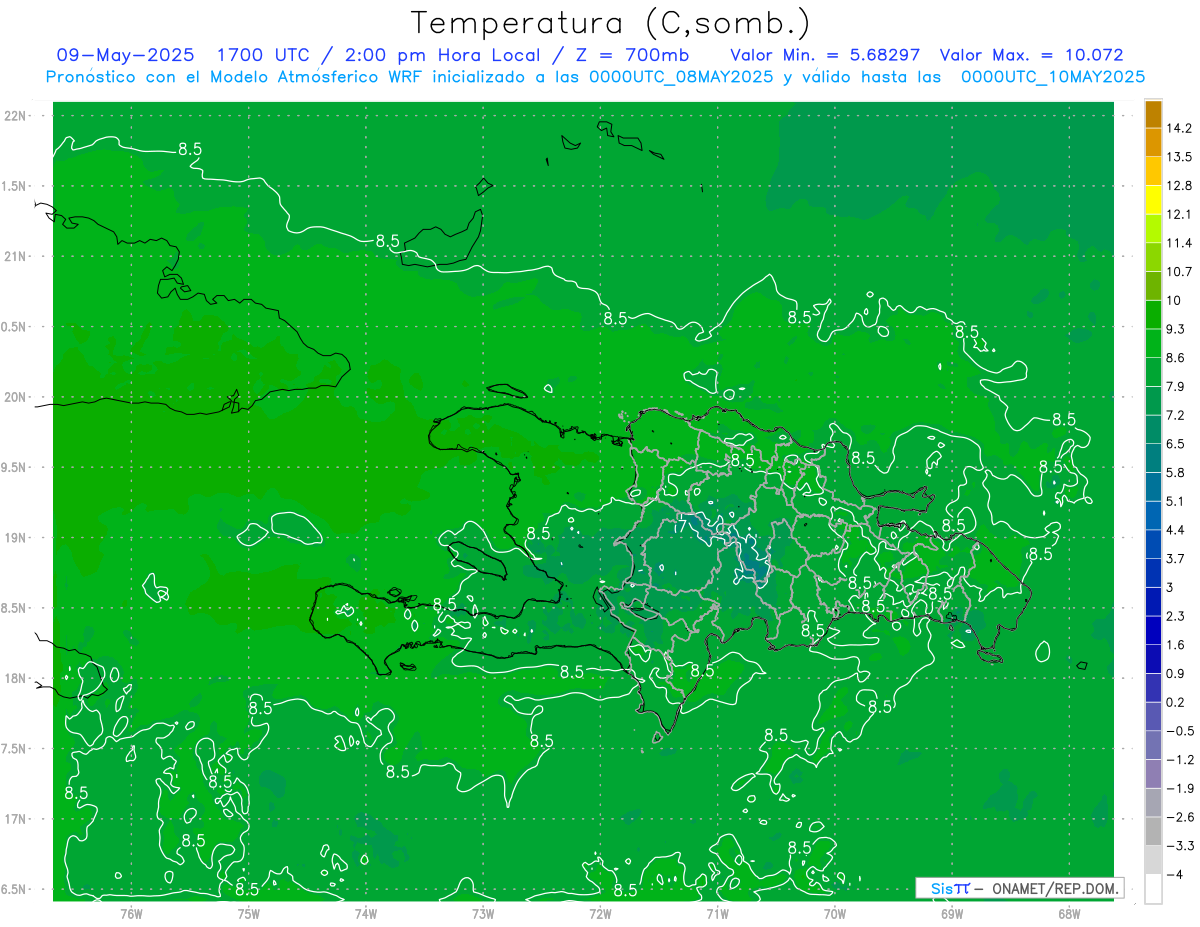1200x927 pixels.
Task: Select dark orange swatch above 14.2
Action: pyautogui.click(x=1153, y=114)
